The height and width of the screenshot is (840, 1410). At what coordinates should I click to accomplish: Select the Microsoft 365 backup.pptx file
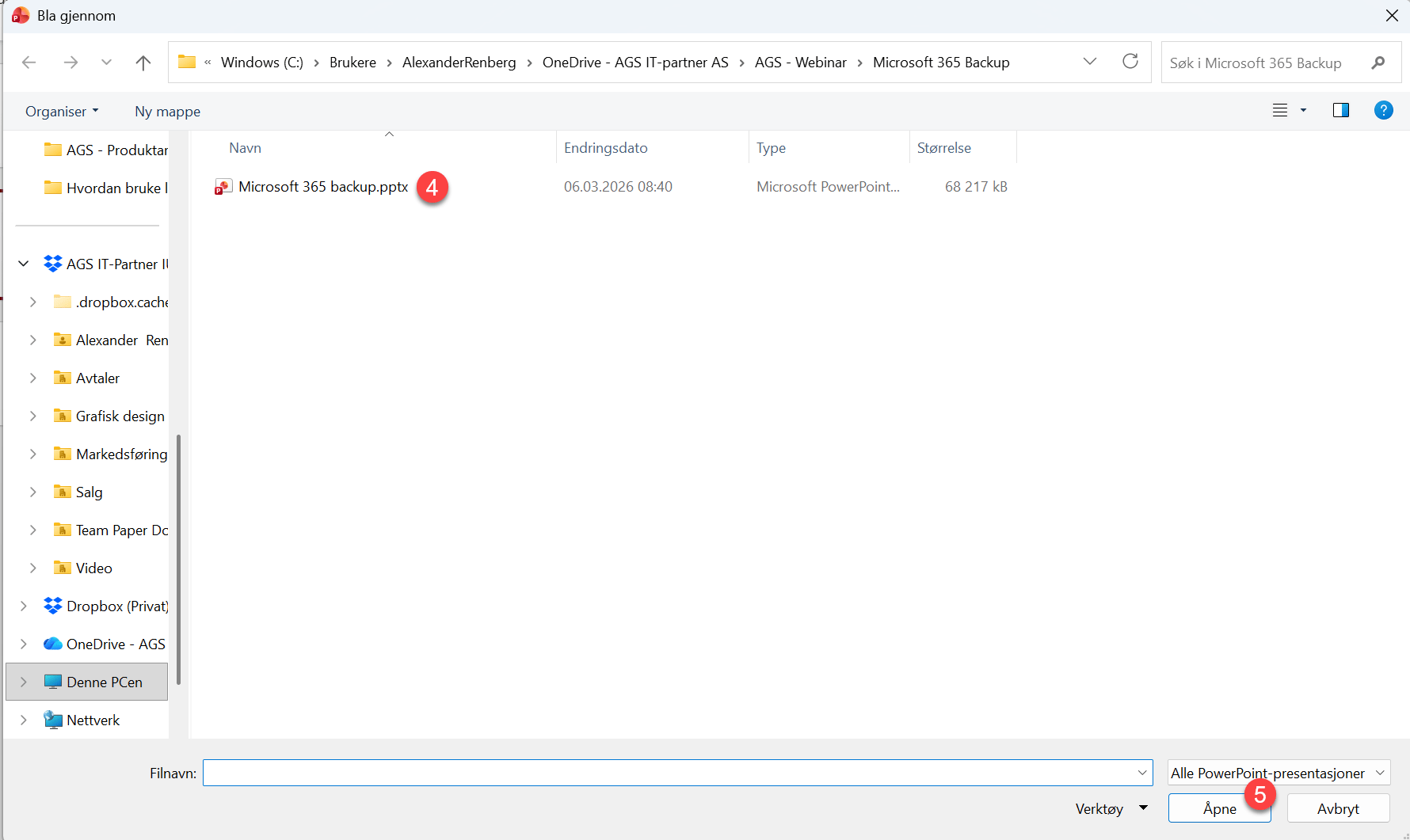tap(322, 187)
